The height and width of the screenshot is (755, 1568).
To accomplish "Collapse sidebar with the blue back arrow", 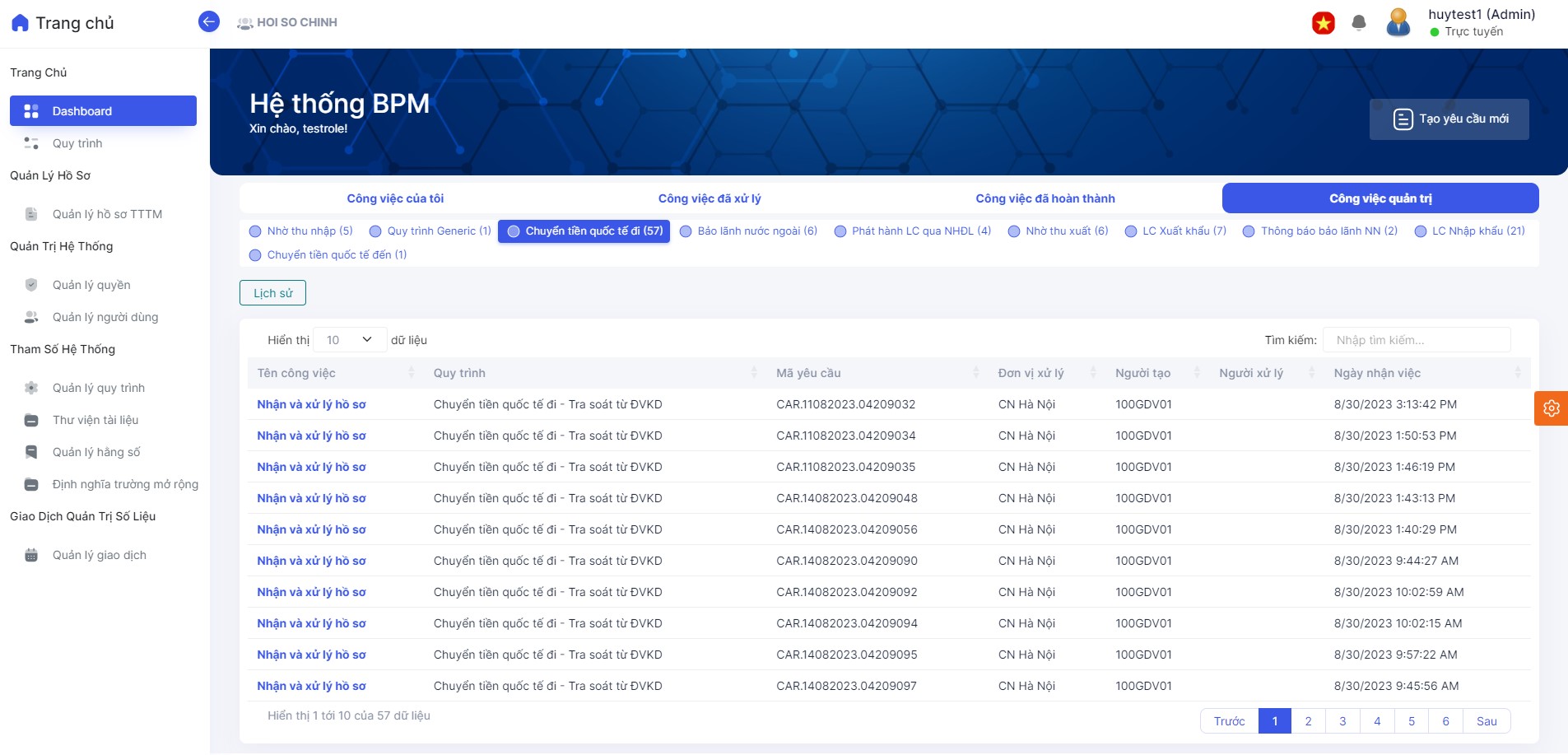I will point(209,21).
